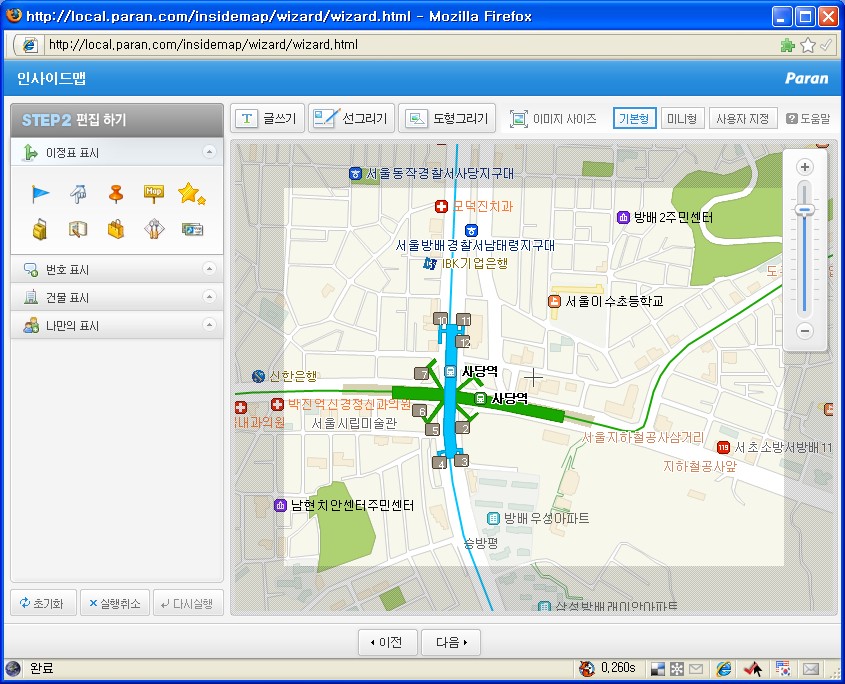845x684 pixels.
Task: Go back with the 이전 button
Action: tap(387, 642)
